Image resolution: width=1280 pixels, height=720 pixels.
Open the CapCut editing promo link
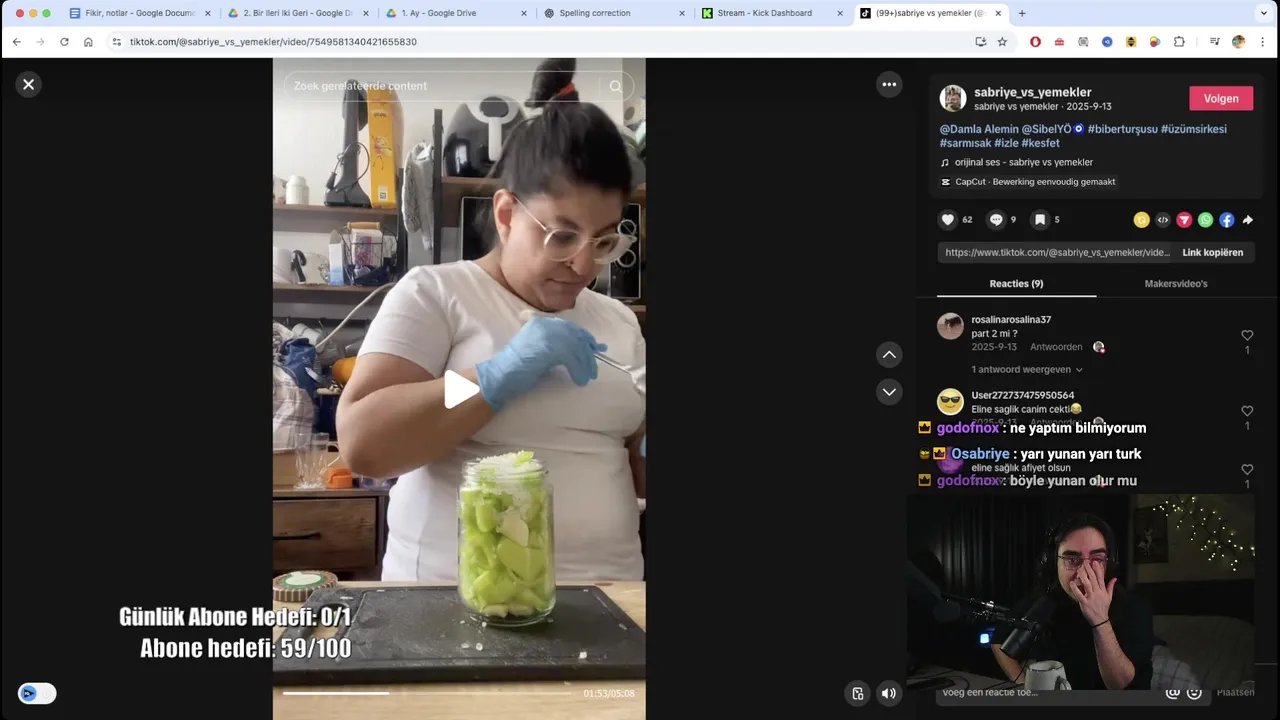1028,182
